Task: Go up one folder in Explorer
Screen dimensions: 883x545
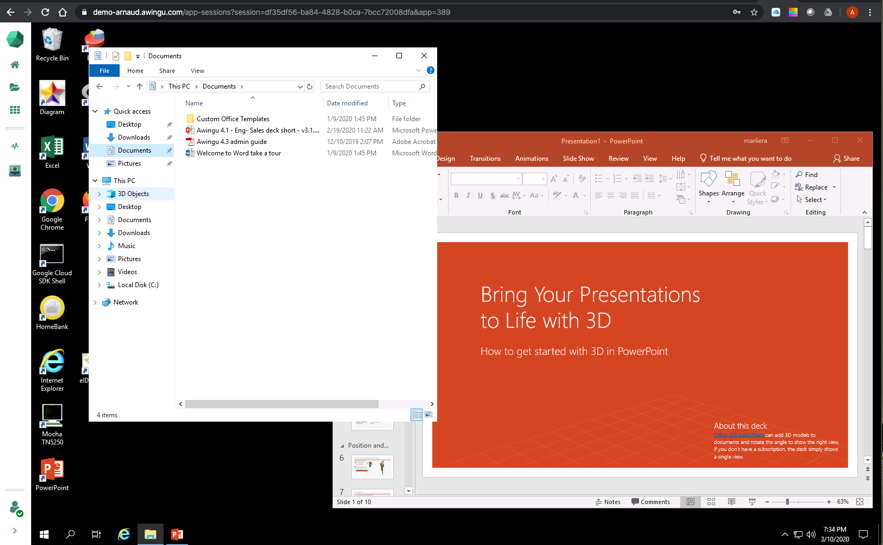Action: point(140,87)
